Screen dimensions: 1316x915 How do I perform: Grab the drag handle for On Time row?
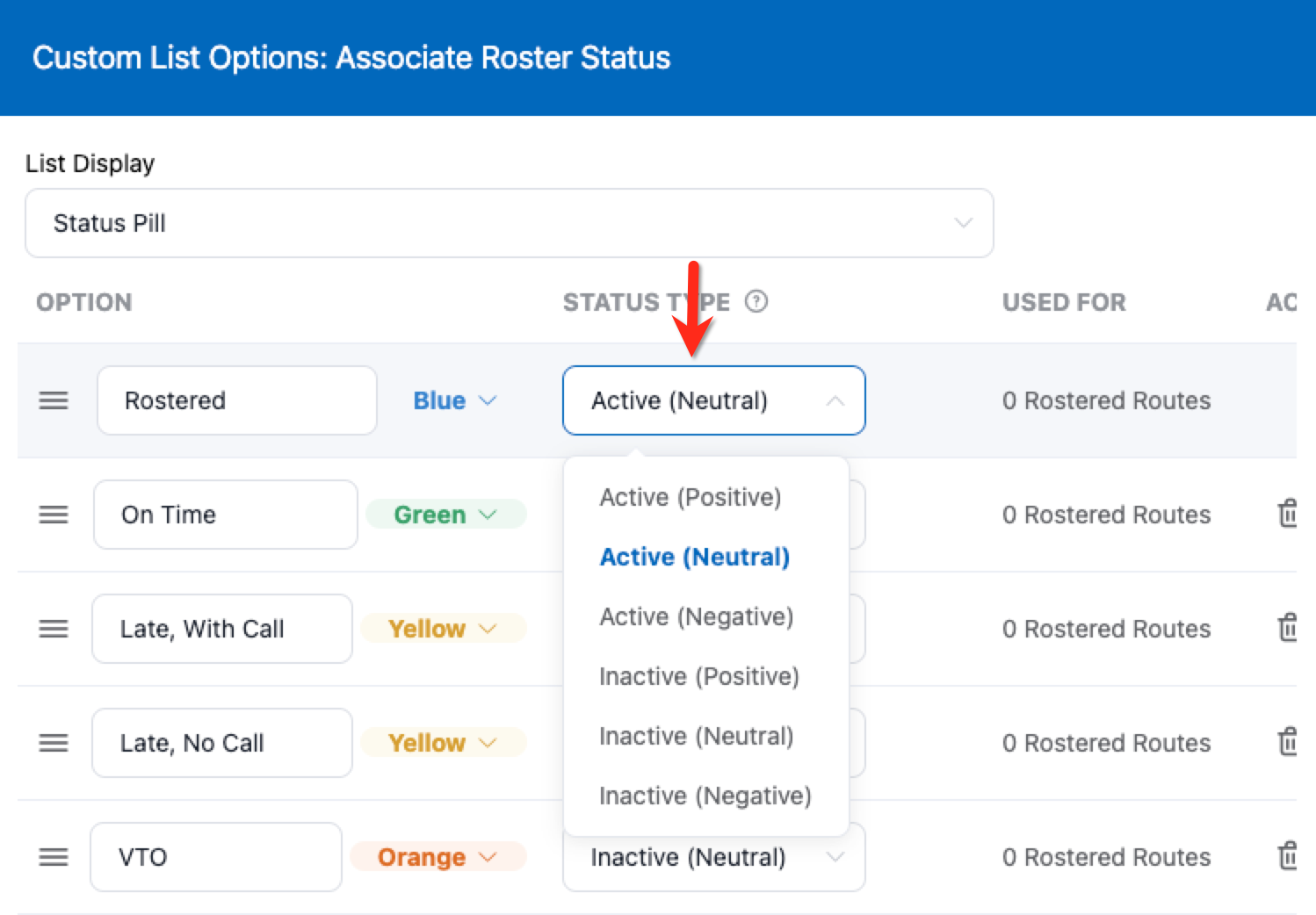point(54,515)
